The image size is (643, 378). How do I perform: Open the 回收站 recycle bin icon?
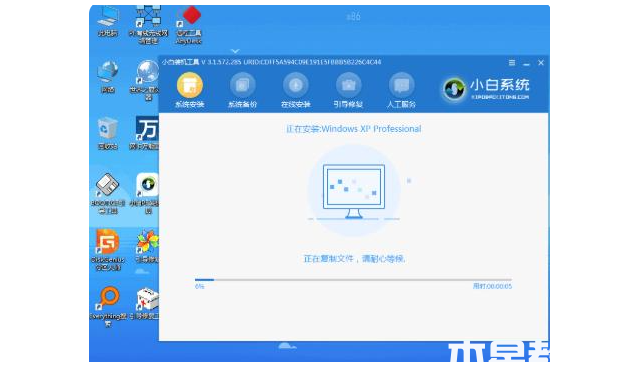(x=107, y=134)
